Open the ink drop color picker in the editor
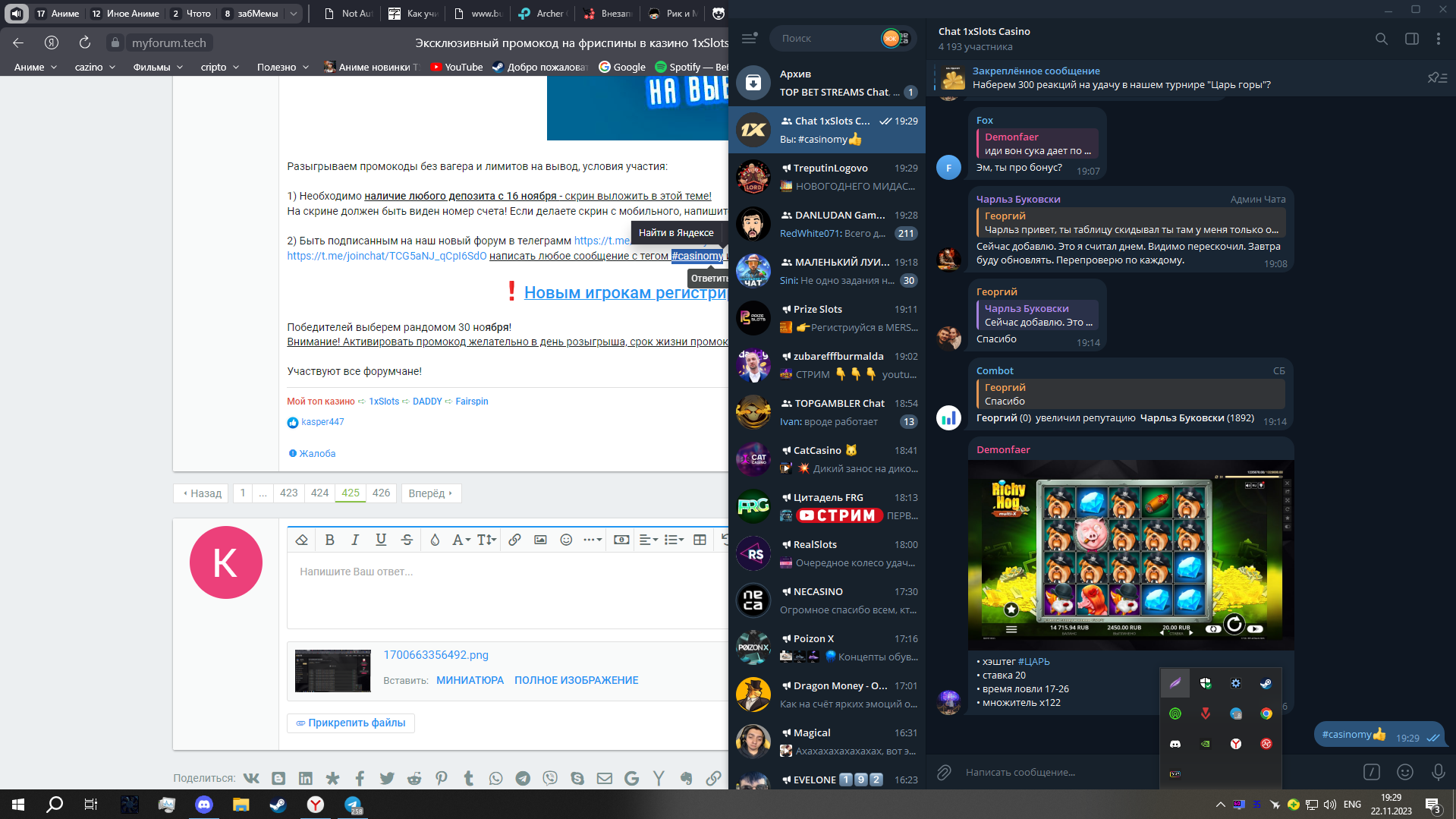 point(435,540)
